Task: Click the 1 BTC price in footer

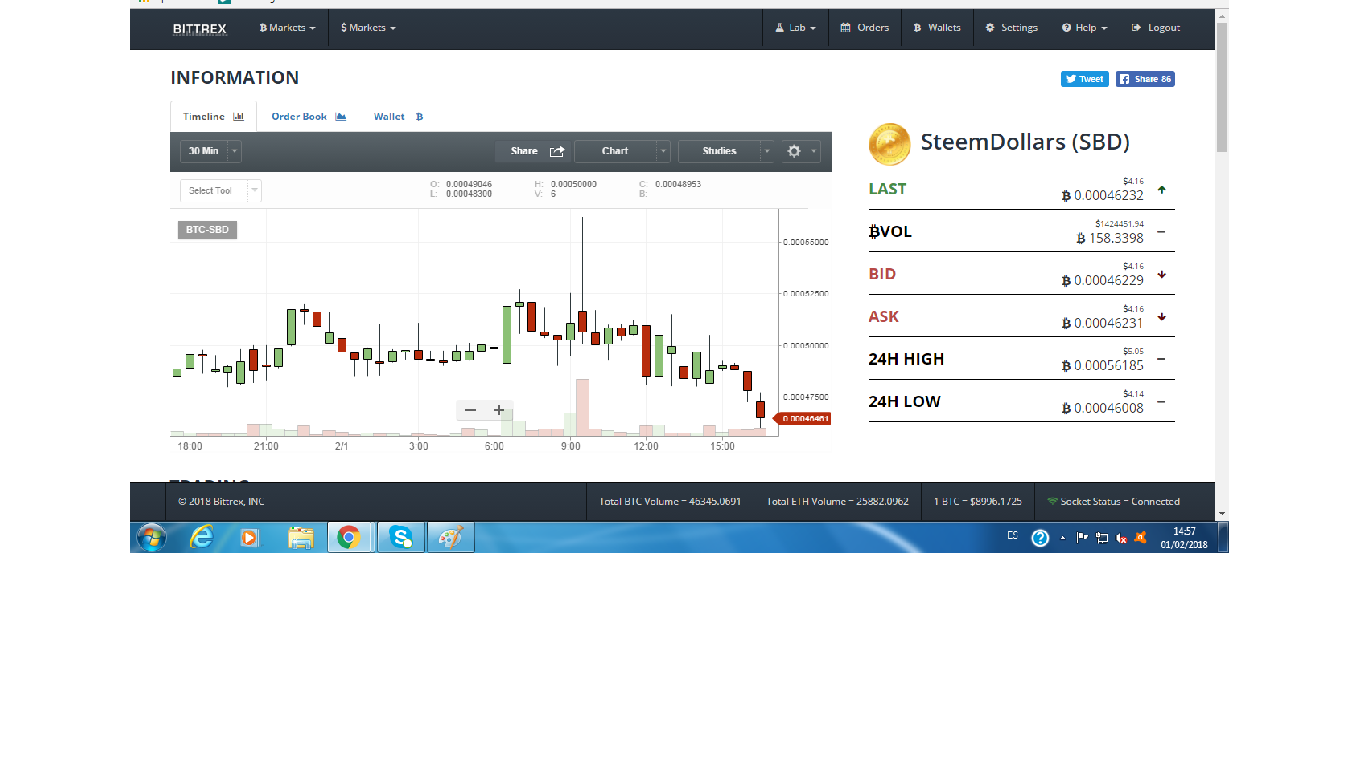Action: tap(978, 502)
